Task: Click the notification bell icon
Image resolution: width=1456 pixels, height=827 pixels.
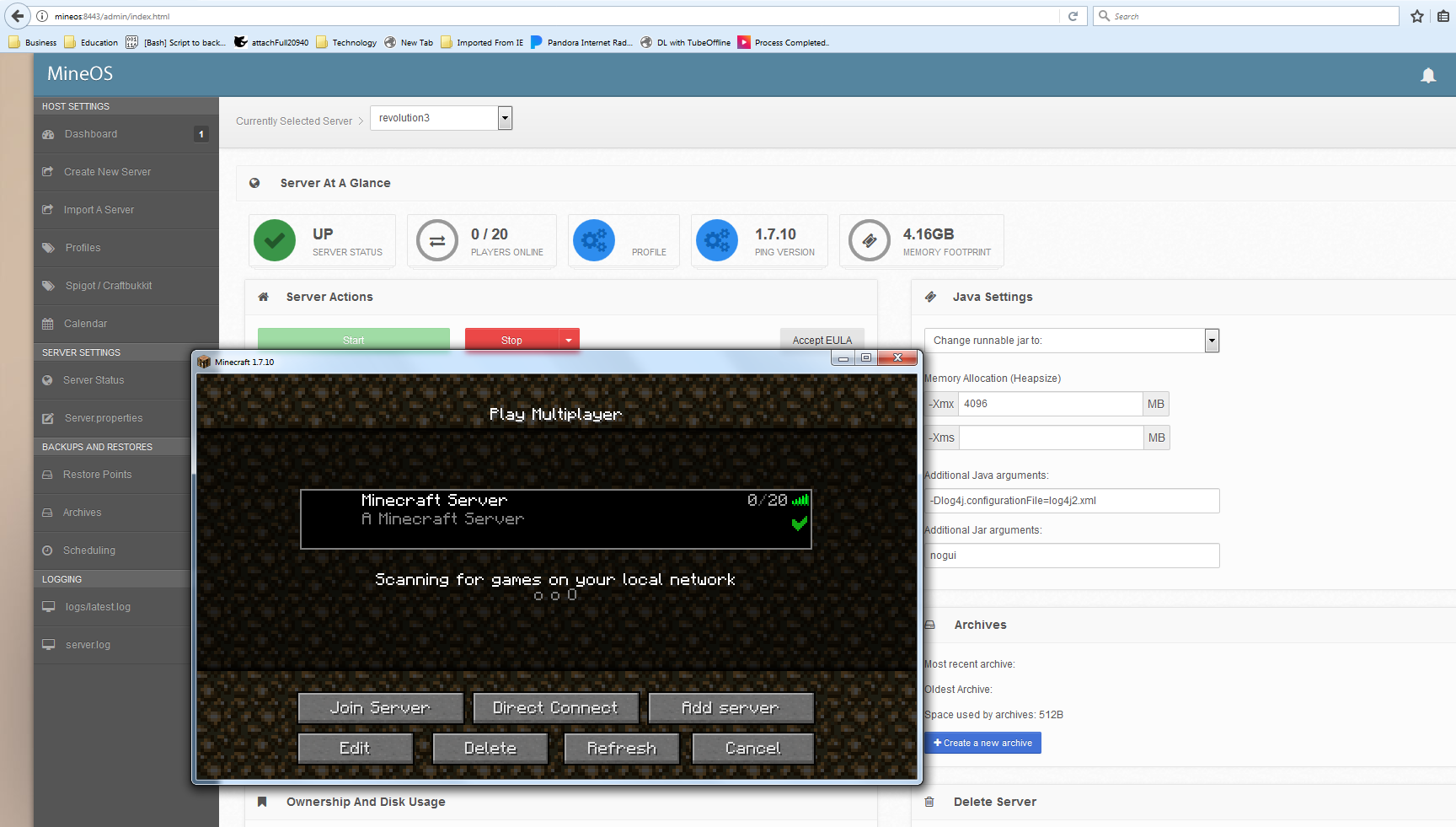Action: [x=1428, y=75]
